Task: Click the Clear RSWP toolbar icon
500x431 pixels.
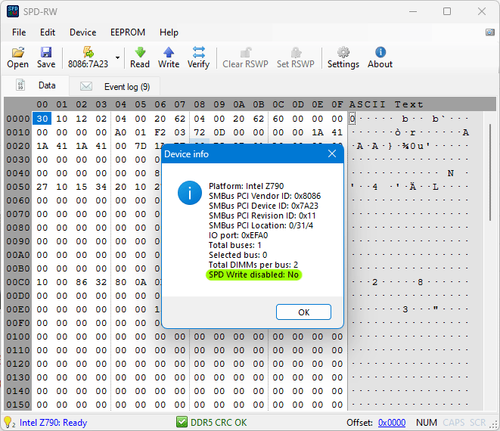Action: [x=246, y=52]
